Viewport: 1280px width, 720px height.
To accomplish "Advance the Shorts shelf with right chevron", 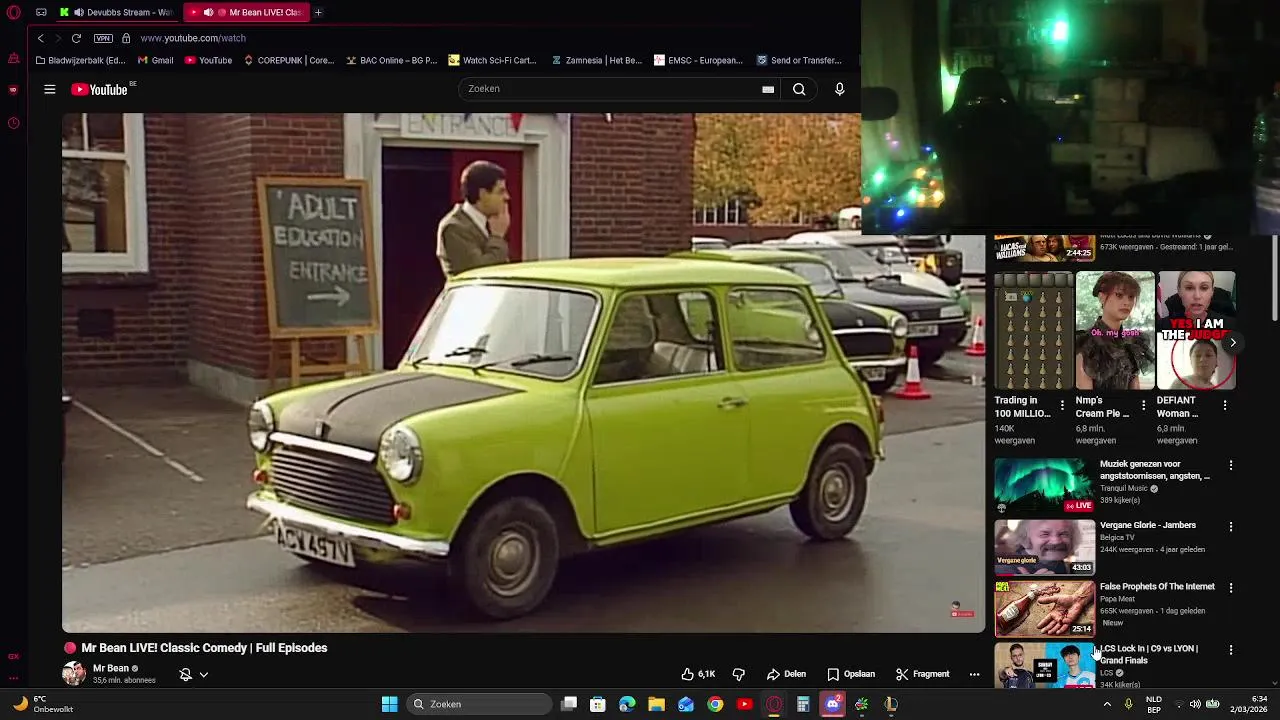I will (1233, 342).
